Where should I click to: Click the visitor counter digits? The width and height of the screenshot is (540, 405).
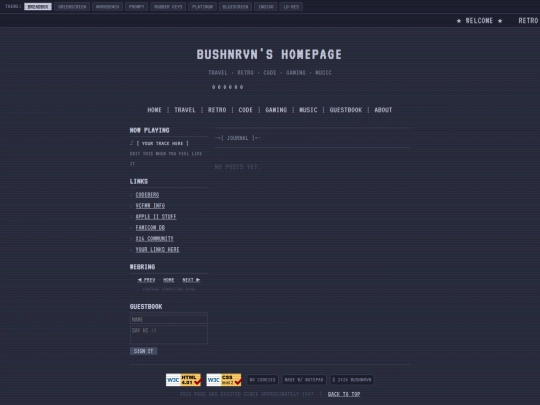pos(228,87)
